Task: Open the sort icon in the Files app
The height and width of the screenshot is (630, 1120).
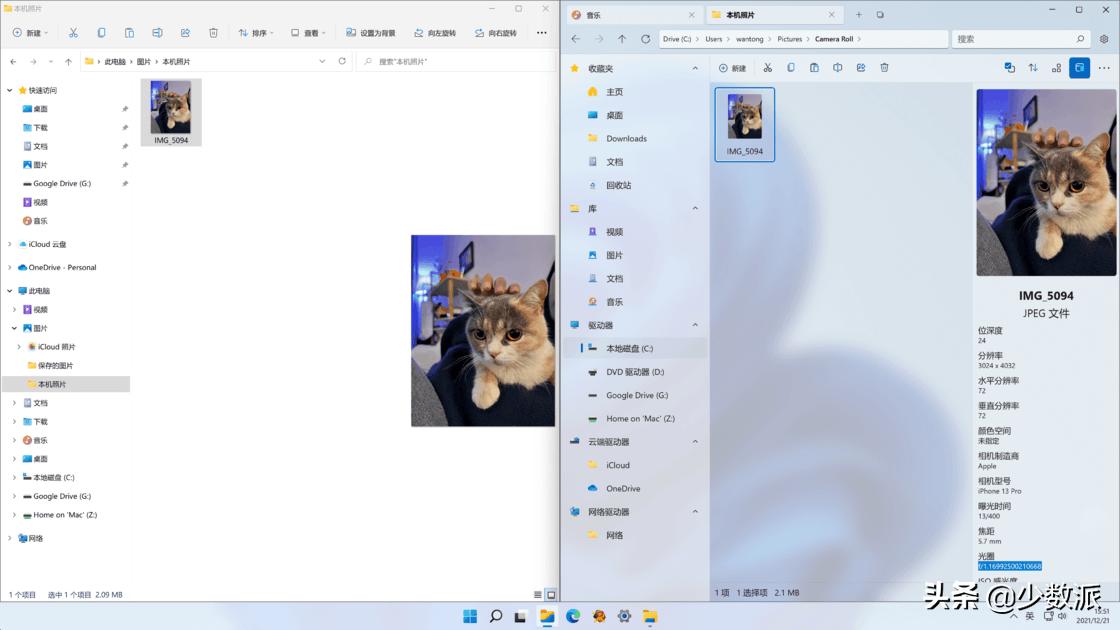Action: (1031, 67)
